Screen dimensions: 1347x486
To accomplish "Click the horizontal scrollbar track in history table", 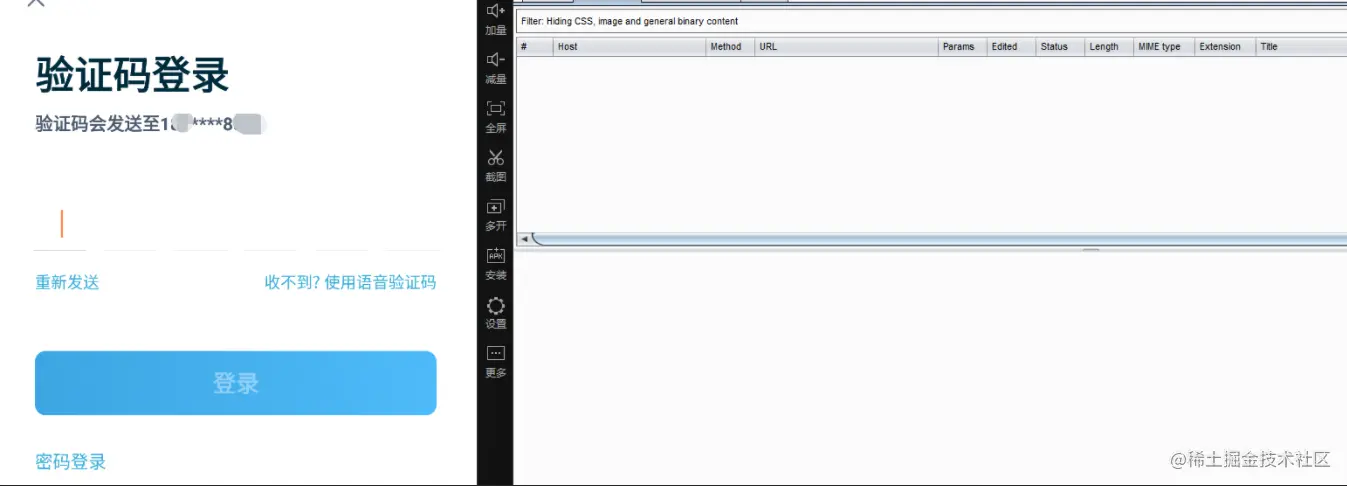I will click(940, 239).
